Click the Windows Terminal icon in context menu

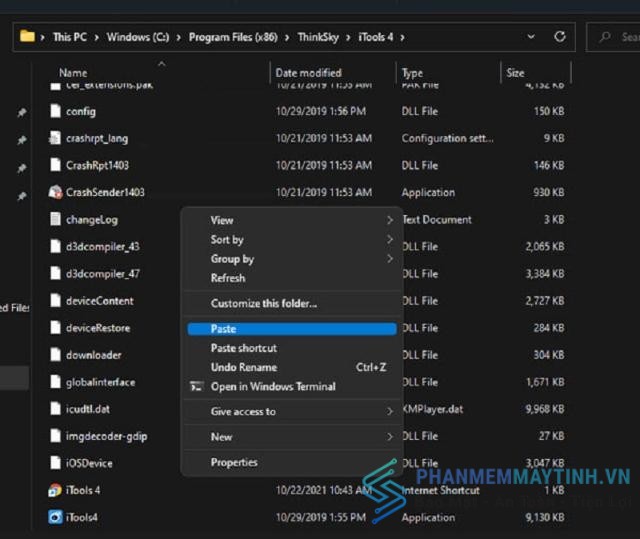pos(196,386)
